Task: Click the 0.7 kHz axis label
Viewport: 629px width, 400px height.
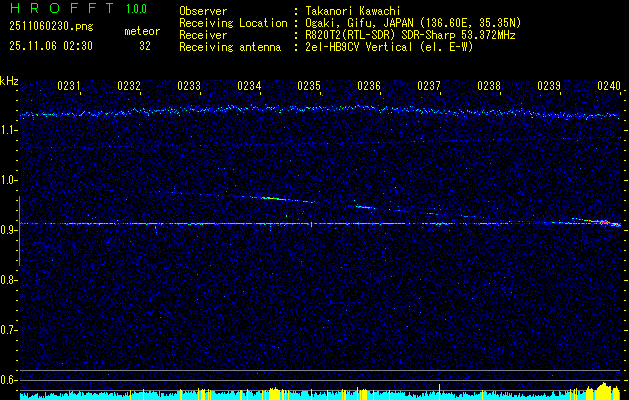Action: click(9, 330)
